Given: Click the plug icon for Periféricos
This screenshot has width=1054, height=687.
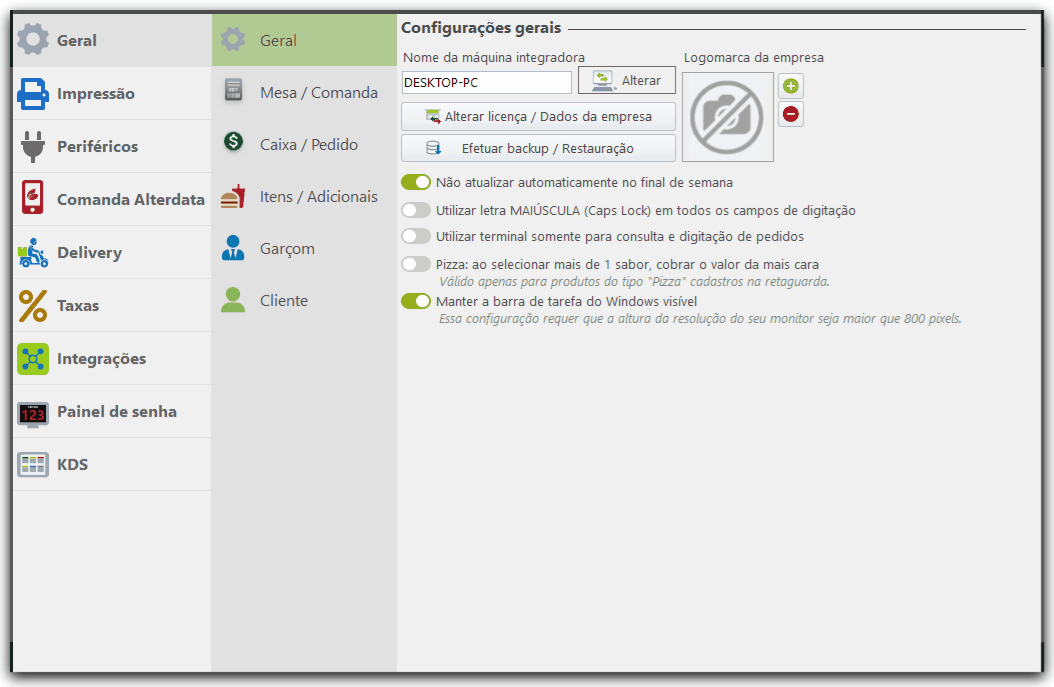Looking at the screenshot, I should (x=33, y=147).
